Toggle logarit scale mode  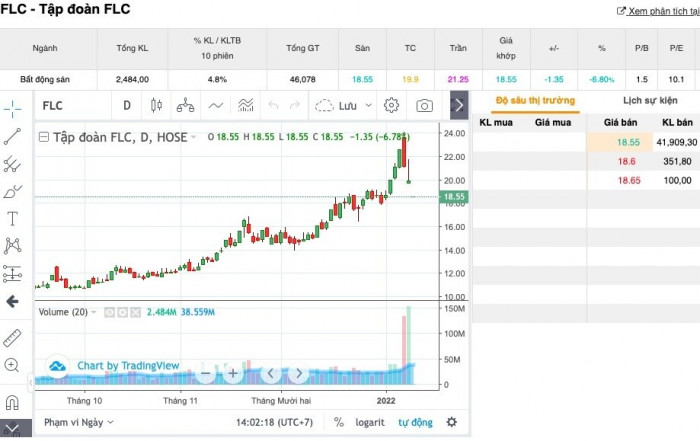(372, 422)
